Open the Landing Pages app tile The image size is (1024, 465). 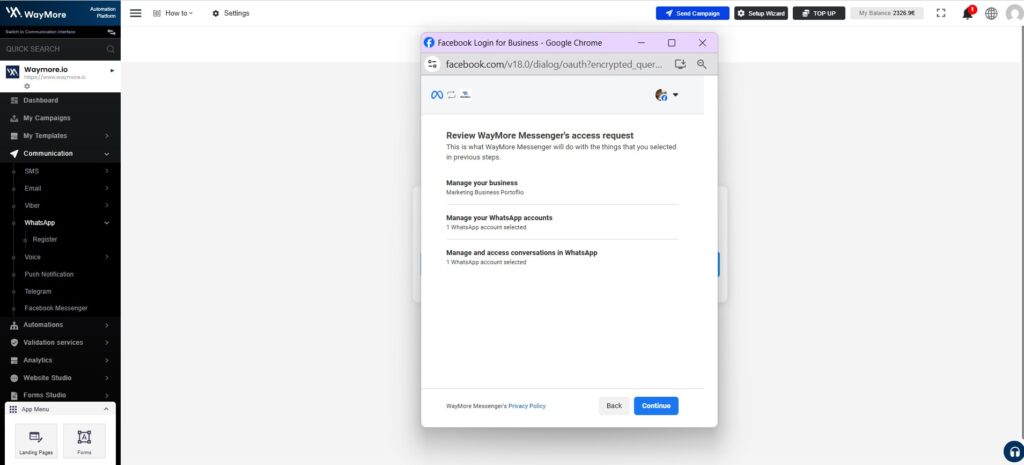coord(36,441)
